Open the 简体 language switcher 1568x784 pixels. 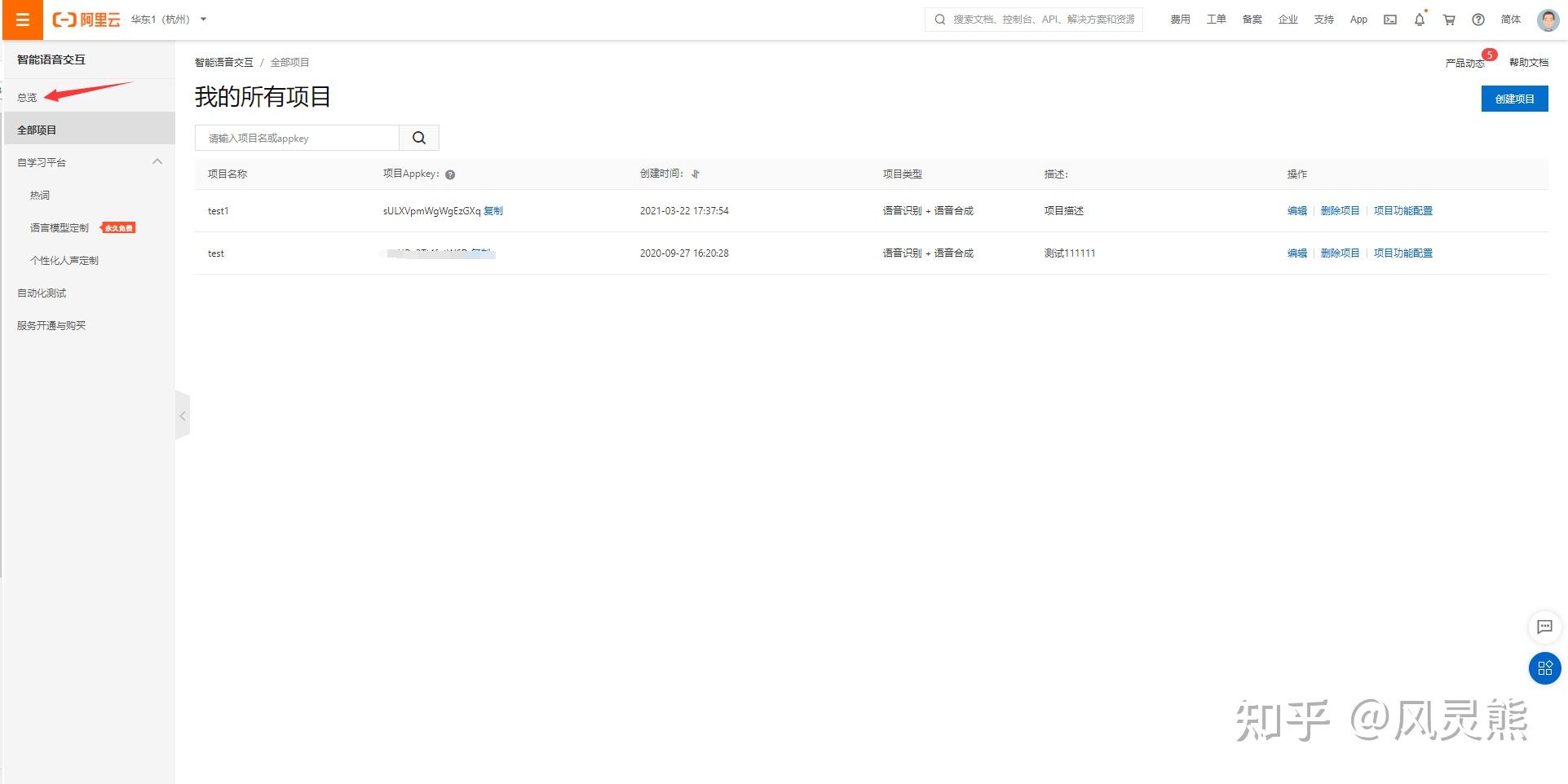click(x=1509, y=19)
